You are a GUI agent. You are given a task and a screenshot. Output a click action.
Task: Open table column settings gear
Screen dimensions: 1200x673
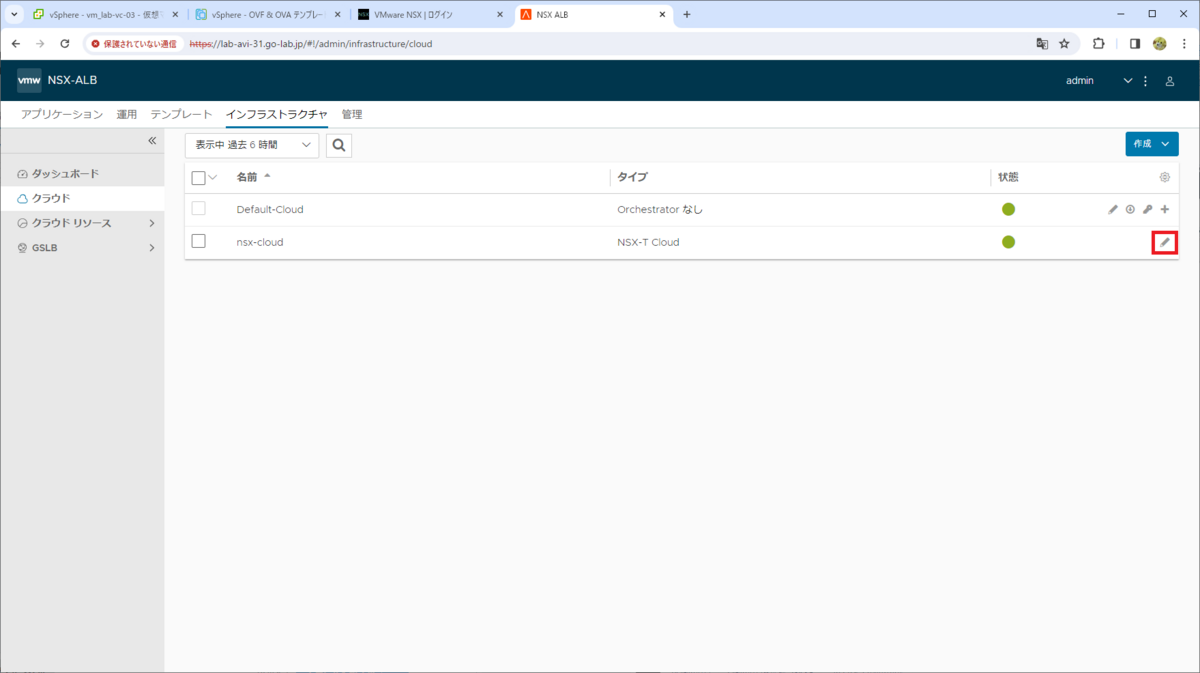click(x=1164, y=177)
